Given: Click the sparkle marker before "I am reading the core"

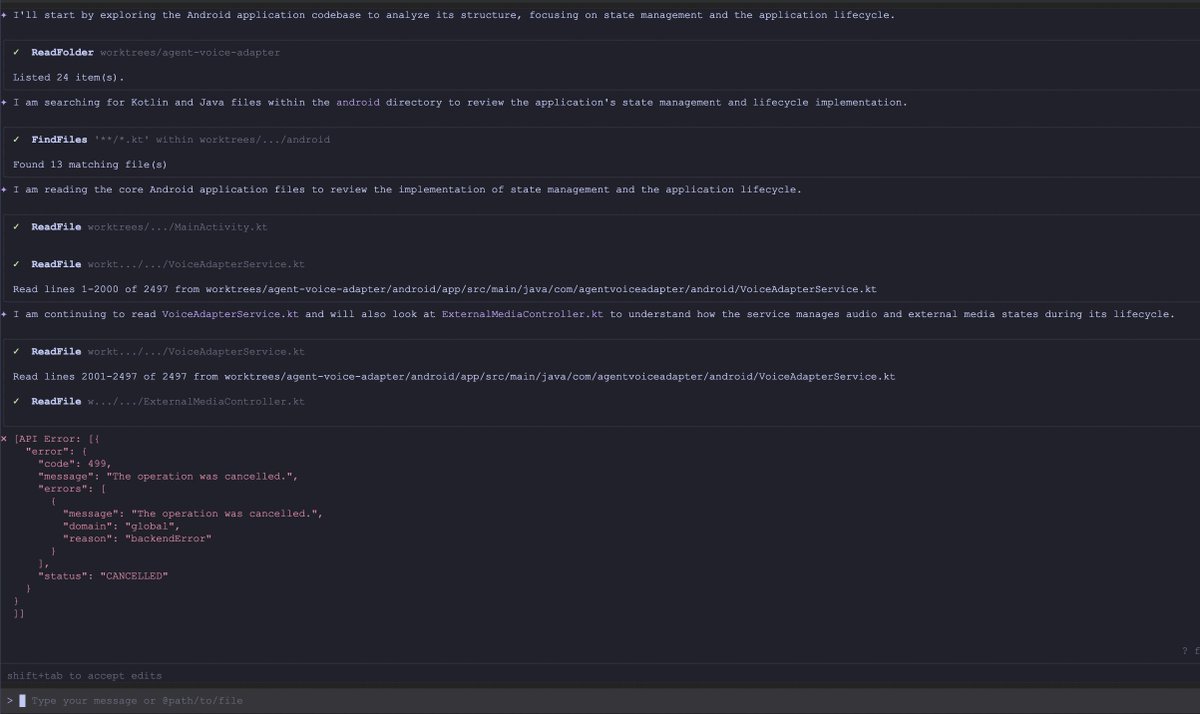Looking at the screenshot, I should tap(4, 190).
